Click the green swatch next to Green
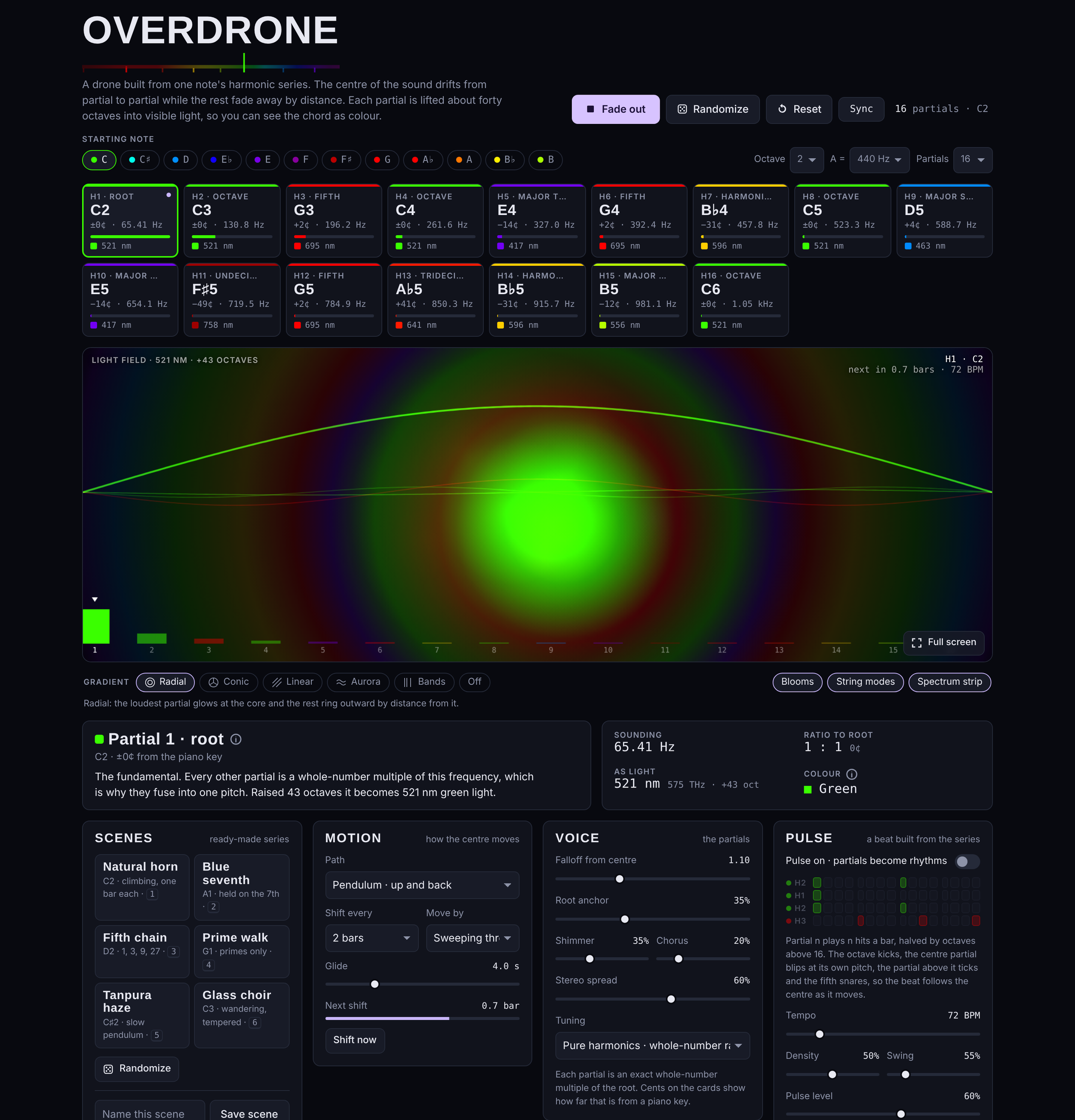1075x1120 pixels. pyautogui.click(x=808, y=790)
